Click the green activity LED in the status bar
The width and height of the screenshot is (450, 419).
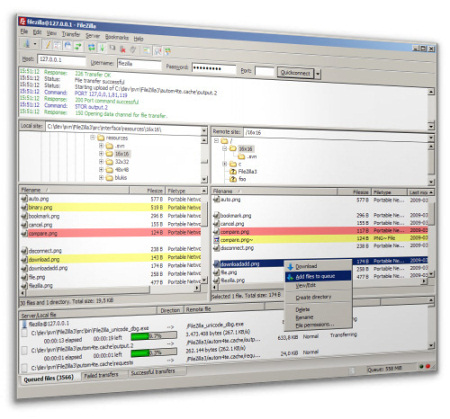click(x=421, y=366)
